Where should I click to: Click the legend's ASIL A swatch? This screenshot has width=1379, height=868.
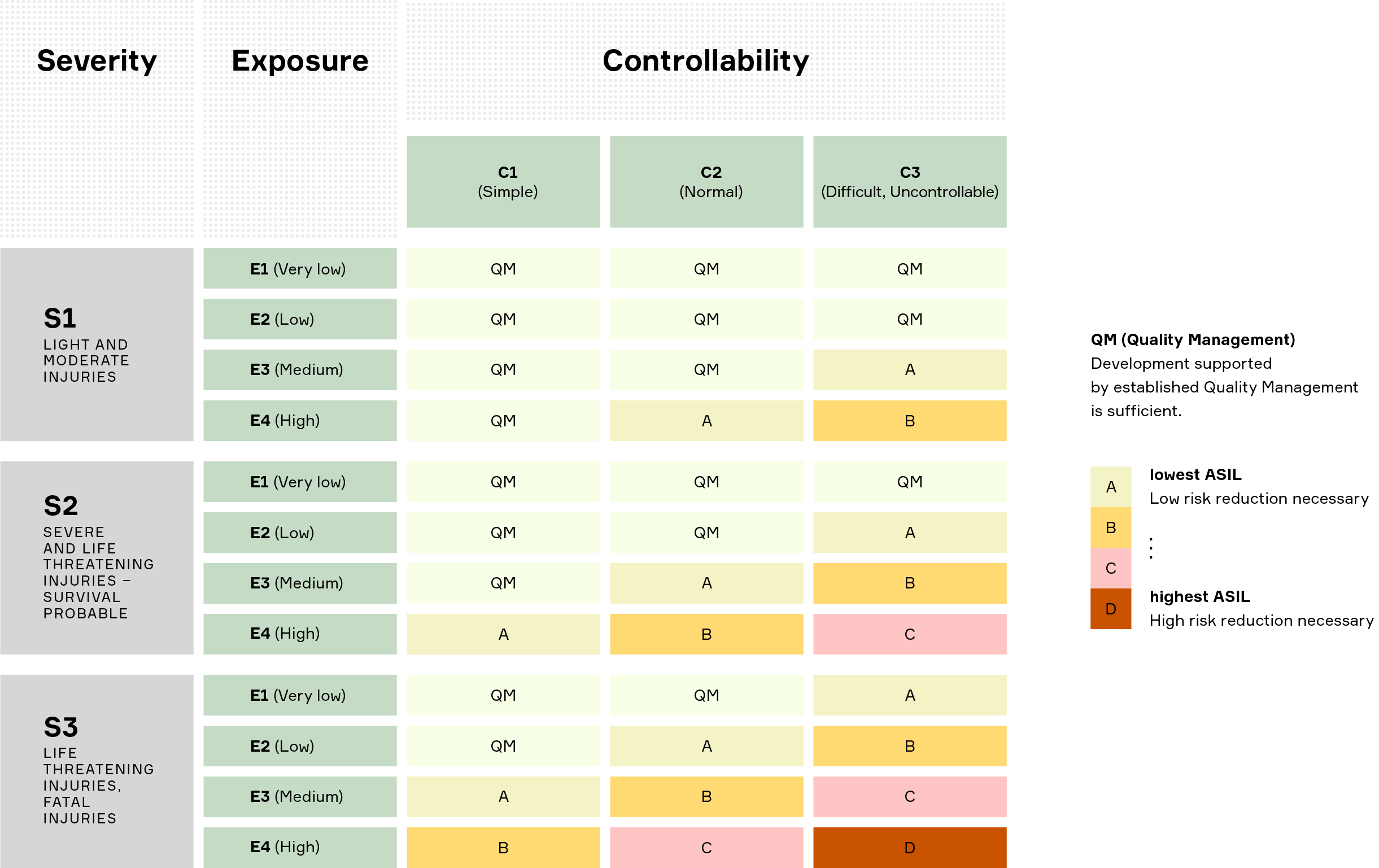tap(1110, 487)
